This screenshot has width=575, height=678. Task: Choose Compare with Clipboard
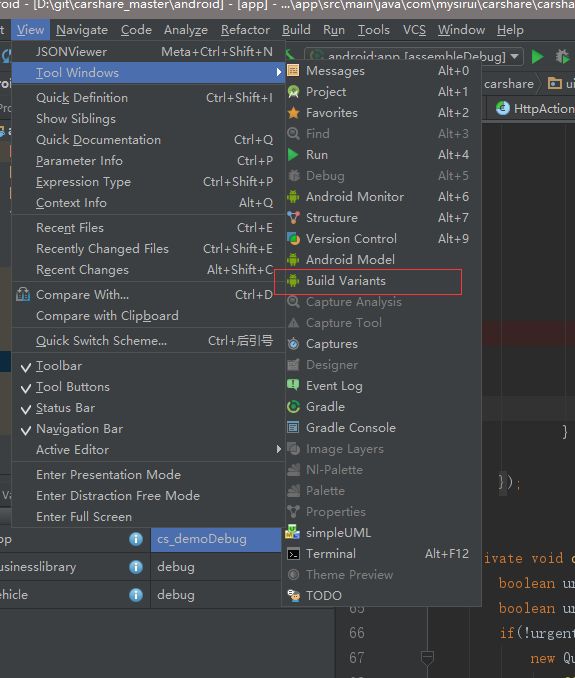pyautogui.click(x=148, y=316)
